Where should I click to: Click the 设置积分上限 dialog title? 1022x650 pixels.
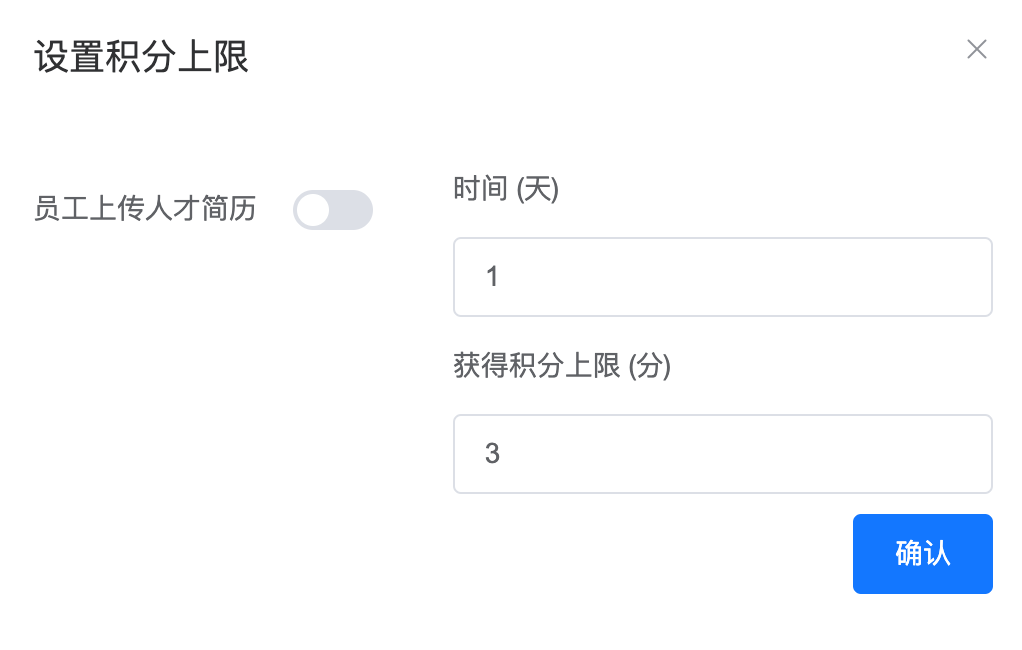[141, 57]
